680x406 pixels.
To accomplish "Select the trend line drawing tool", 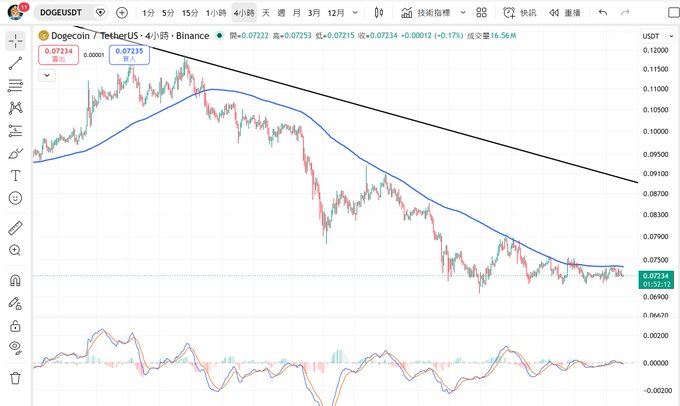I will pos(16,63).
